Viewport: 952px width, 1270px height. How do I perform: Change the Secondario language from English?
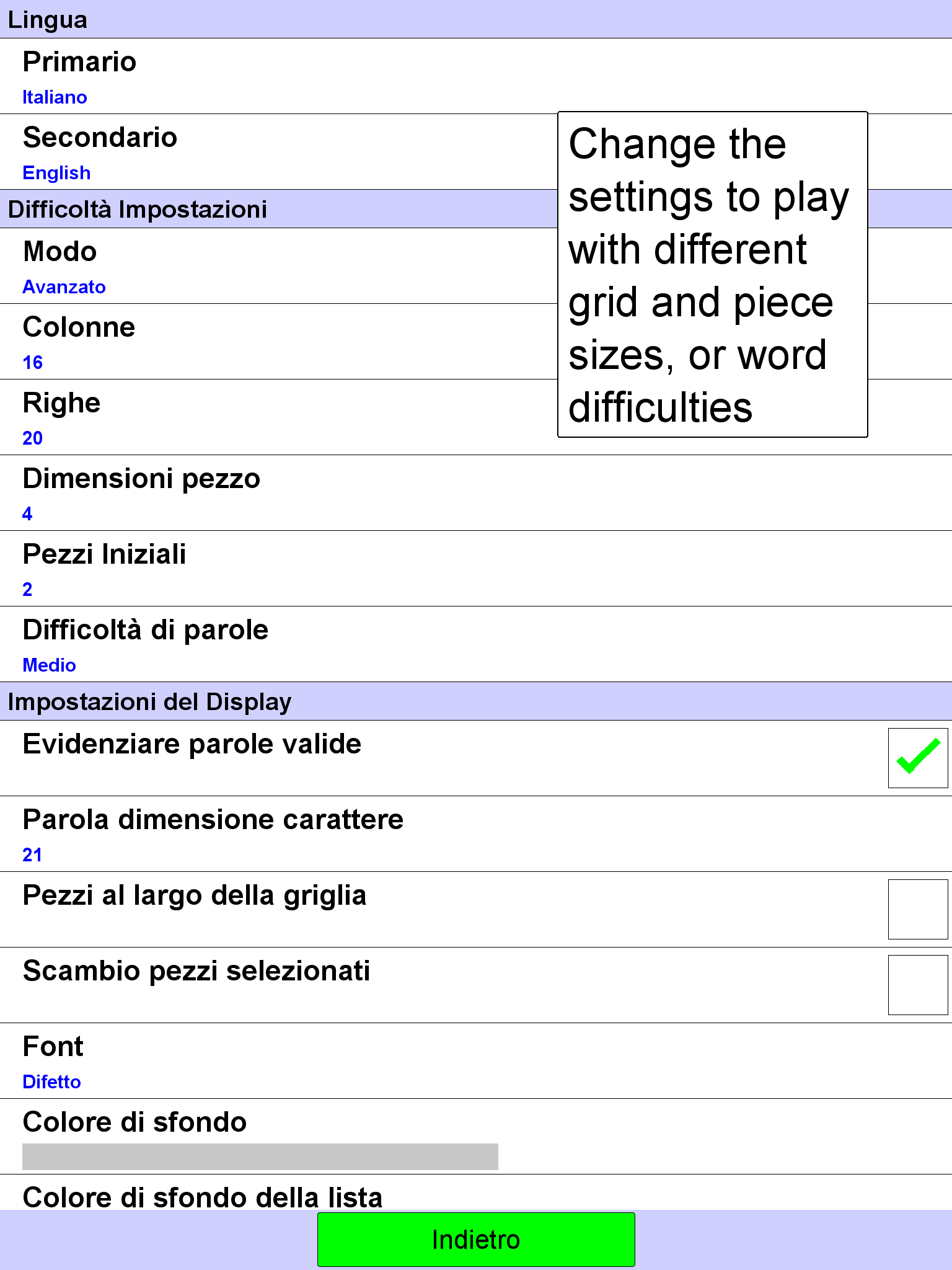click(x=279, y=152)
